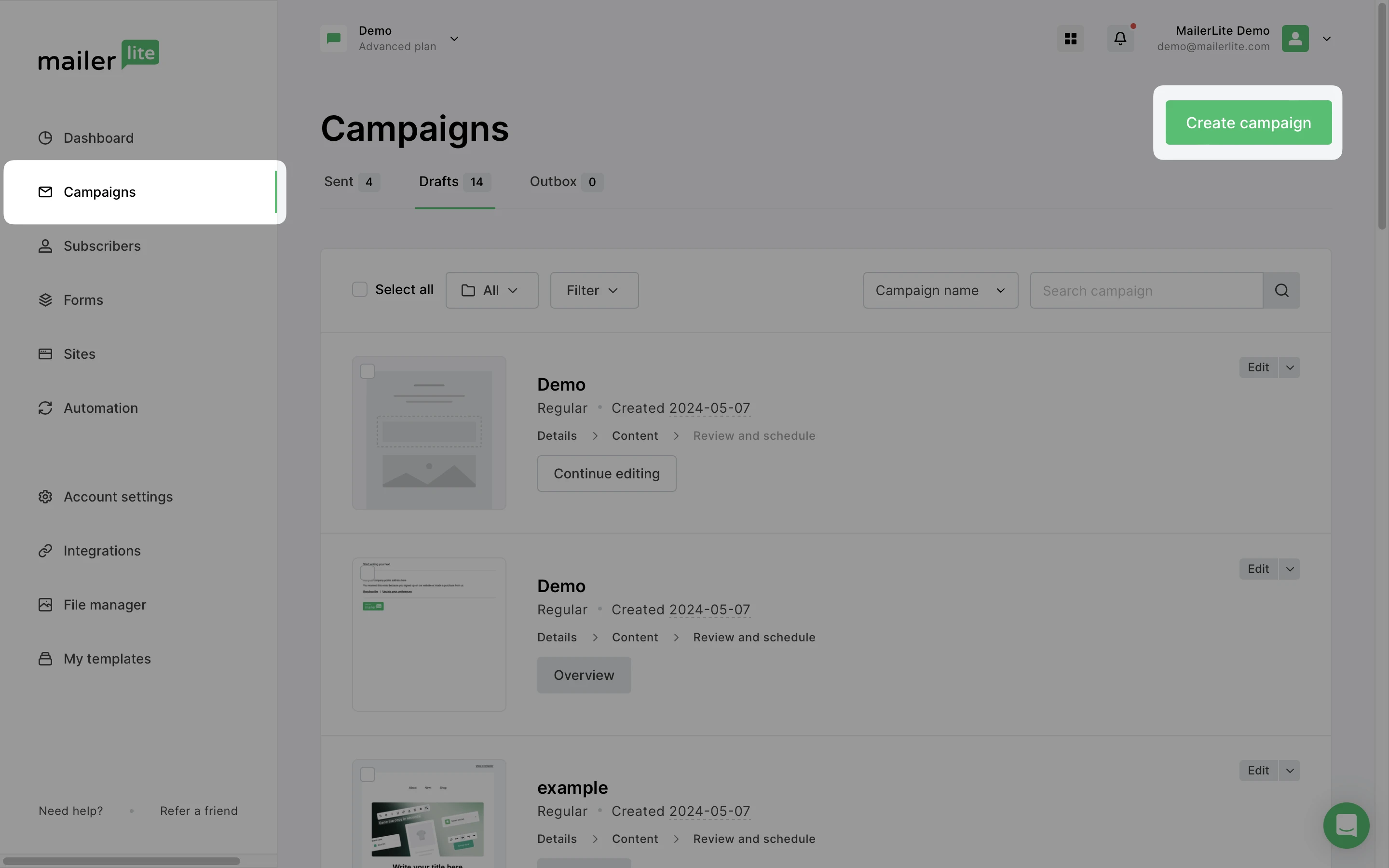The width and height of the screenshot is (1389, 868).
Task: Click the apps grid icon
Action: click(x=1071, y=39)
